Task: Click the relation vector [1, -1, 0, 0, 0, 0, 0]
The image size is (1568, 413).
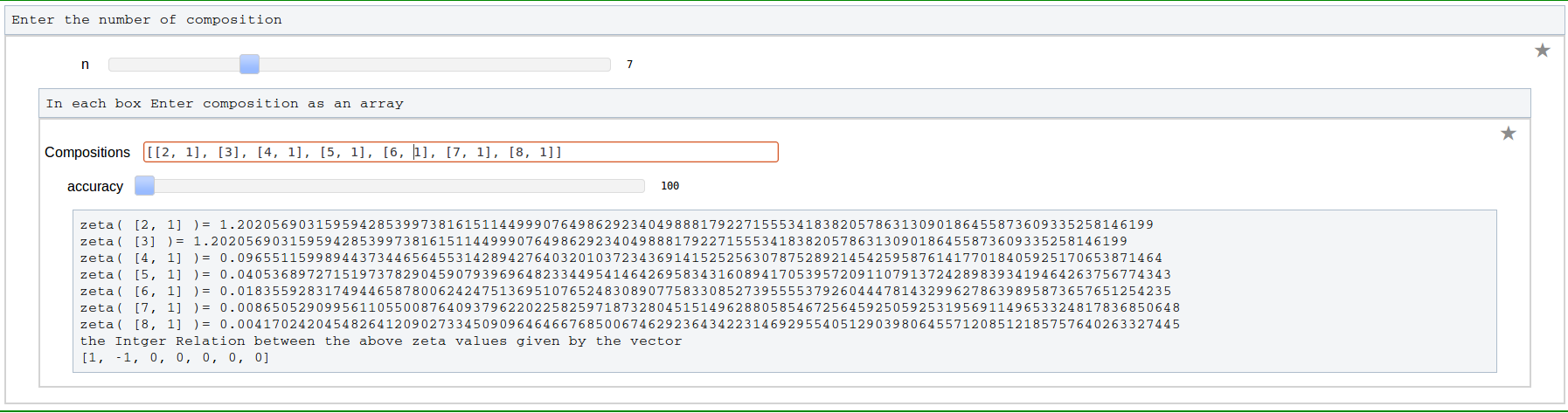Action: tap(175, 357)
